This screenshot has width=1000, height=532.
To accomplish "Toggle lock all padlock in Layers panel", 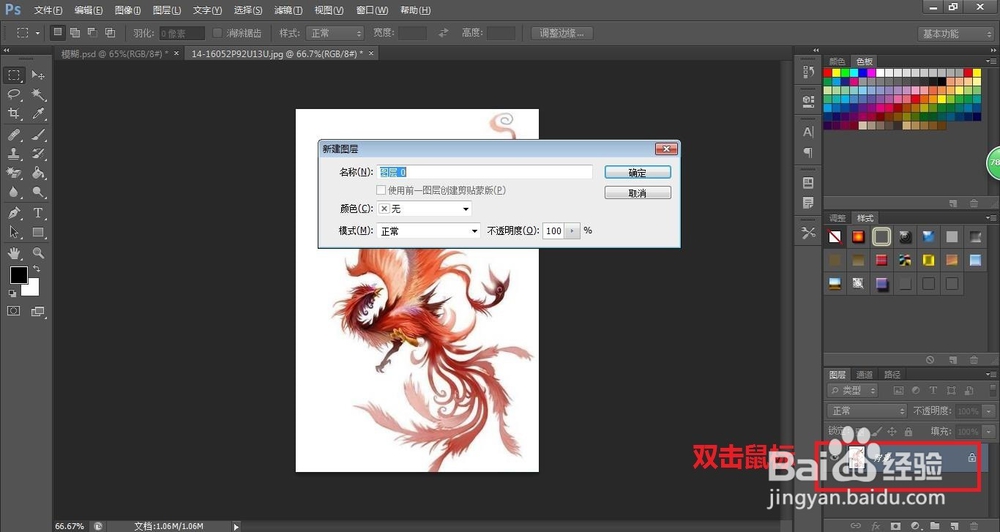I will (x=908, y=432).
